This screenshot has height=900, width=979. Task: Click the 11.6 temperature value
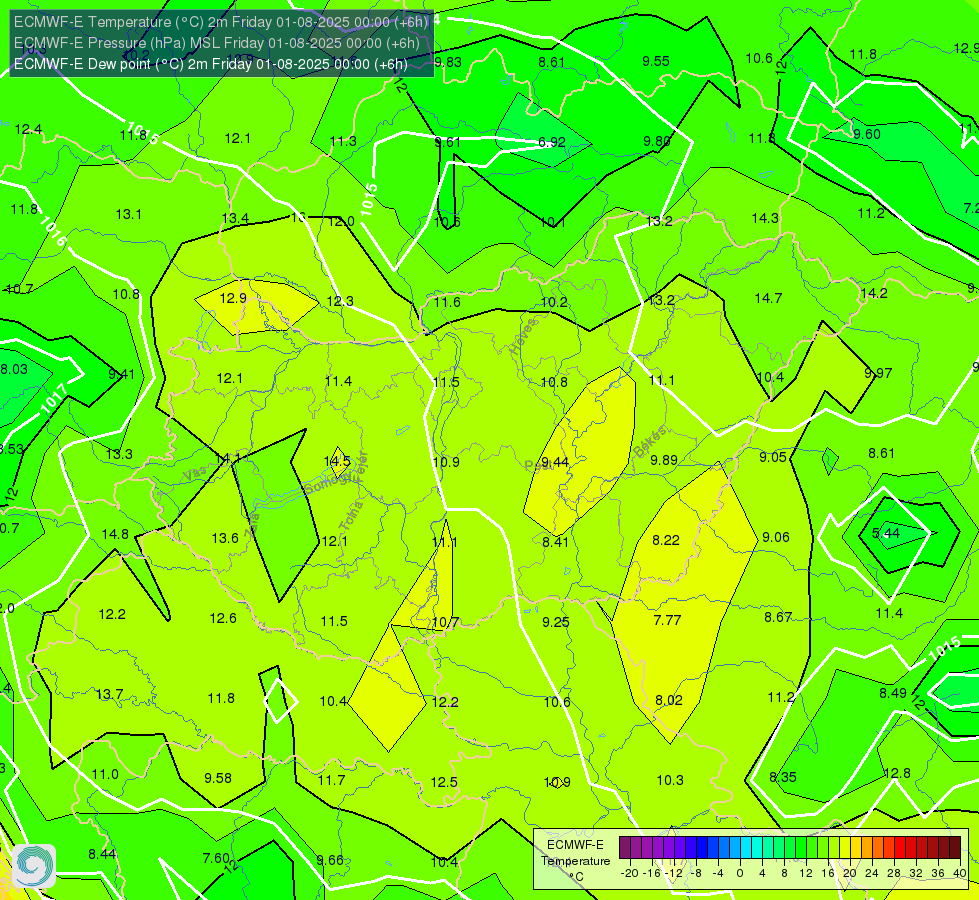tap(447, 302)
